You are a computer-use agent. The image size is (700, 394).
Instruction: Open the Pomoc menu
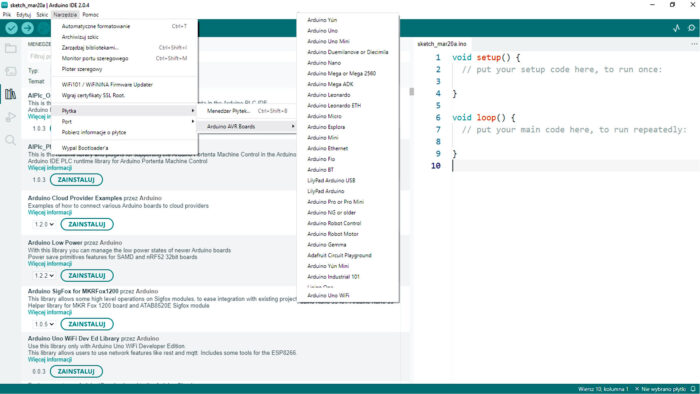(x=91, y=15)
